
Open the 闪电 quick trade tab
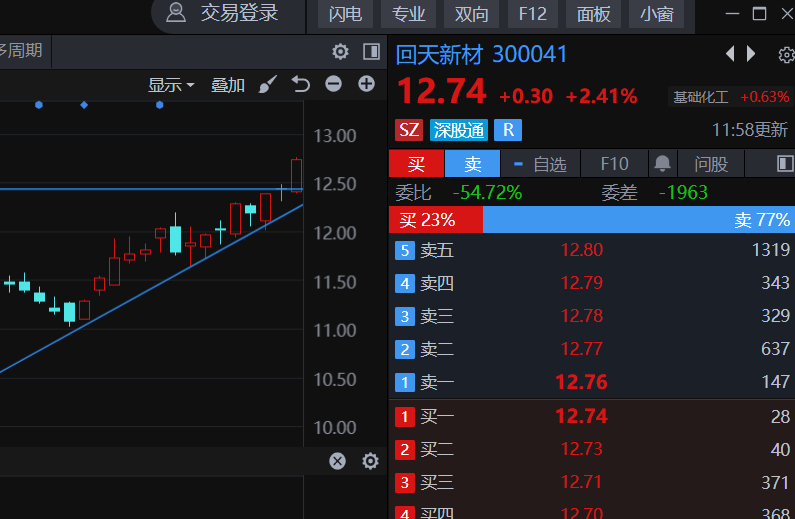(x=345, y=14)
